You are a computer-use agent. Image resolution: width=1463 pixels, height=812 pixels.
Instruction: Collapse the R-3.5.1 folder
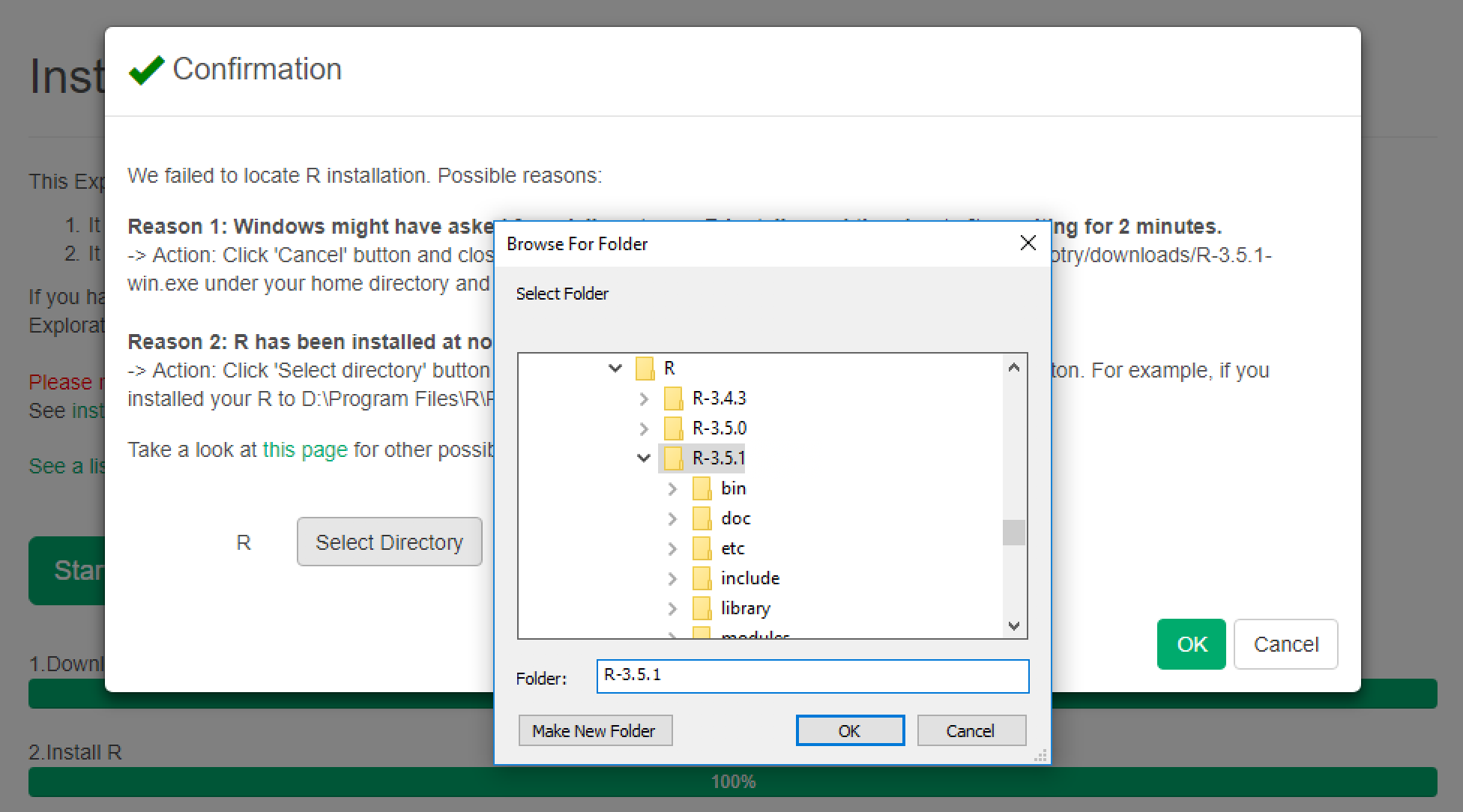643,458
